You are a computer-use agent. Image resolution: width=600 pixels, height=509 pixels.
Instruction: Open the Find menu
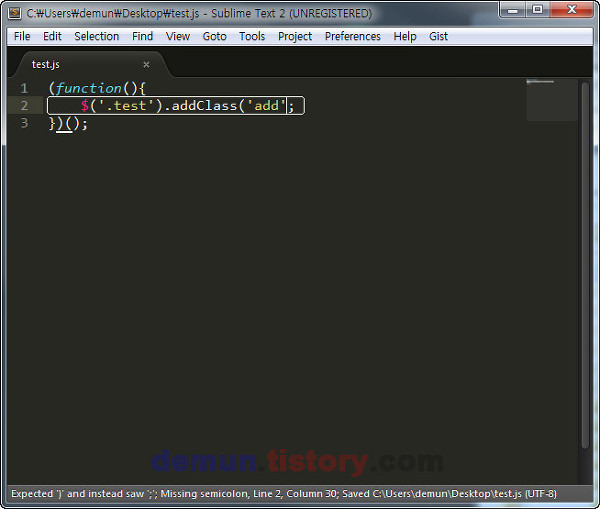point(142,36)
